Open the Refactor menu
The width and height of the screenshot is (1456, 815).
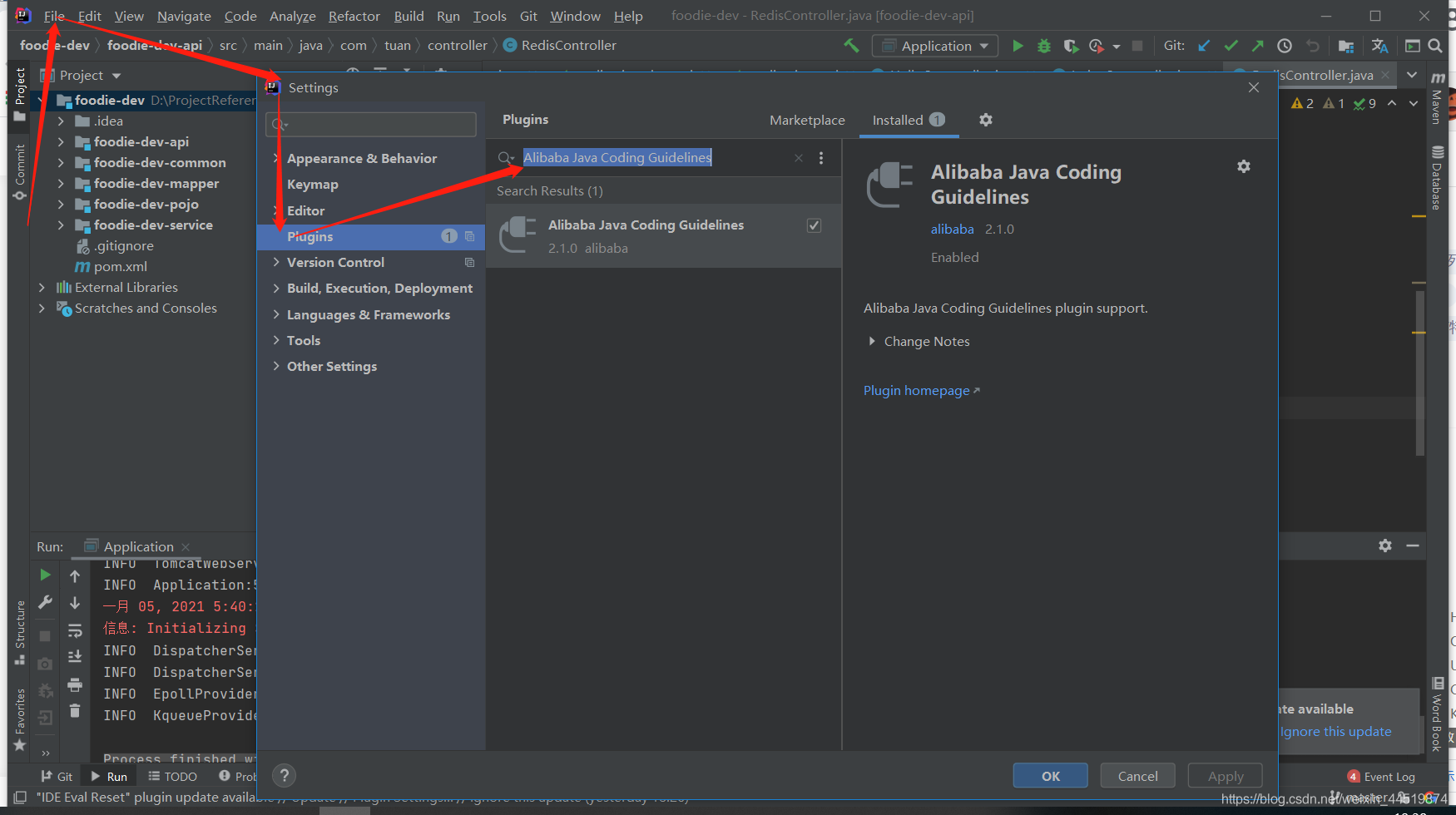pos(354,16)
